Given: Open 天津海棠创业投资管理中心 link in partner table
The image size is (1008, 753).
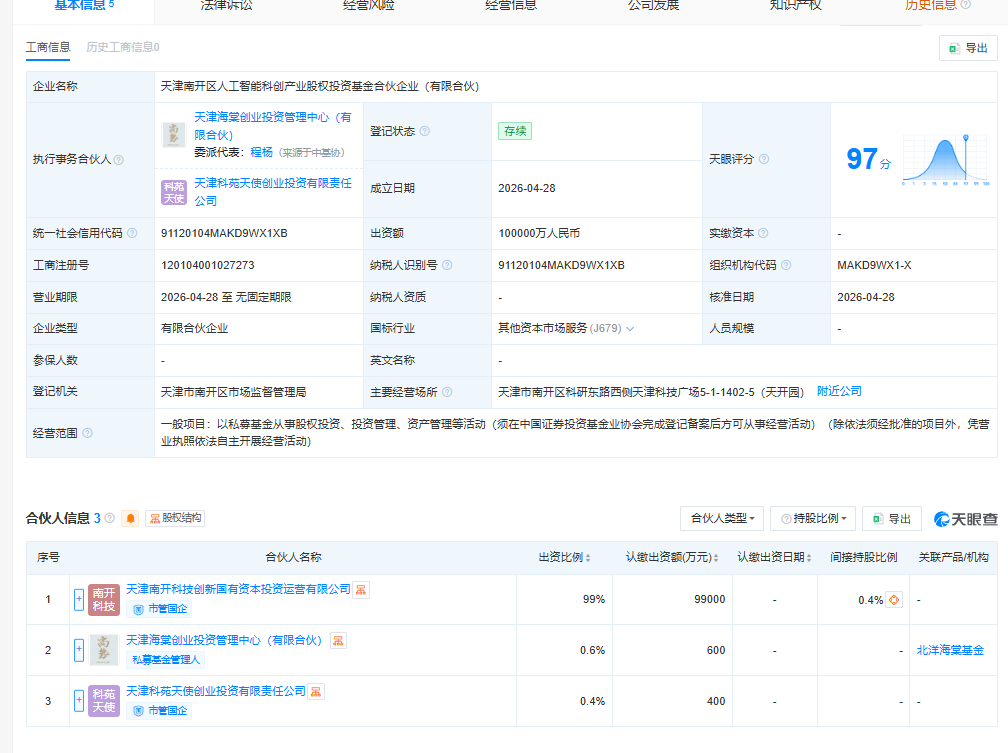Looking at the screenshot, I should click(x=224, y=640).
